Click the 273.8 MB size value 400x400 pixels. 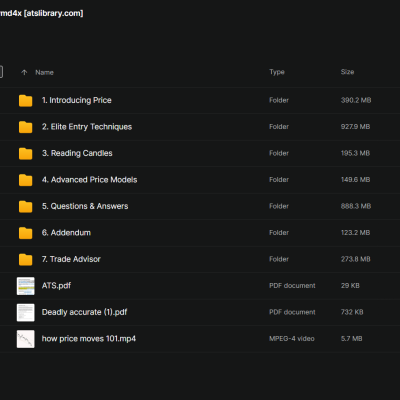[x=356, y=259]
